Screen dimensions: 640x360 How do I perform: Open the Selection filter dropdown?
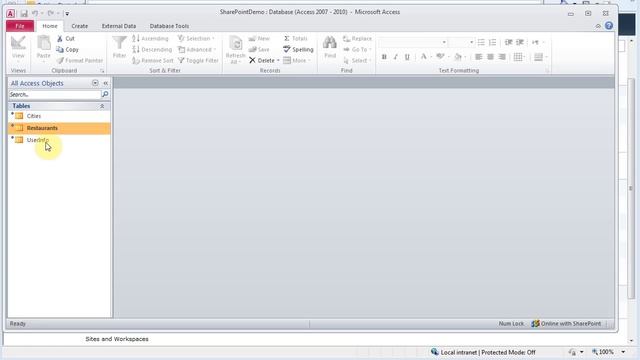(x=196, y=38)
